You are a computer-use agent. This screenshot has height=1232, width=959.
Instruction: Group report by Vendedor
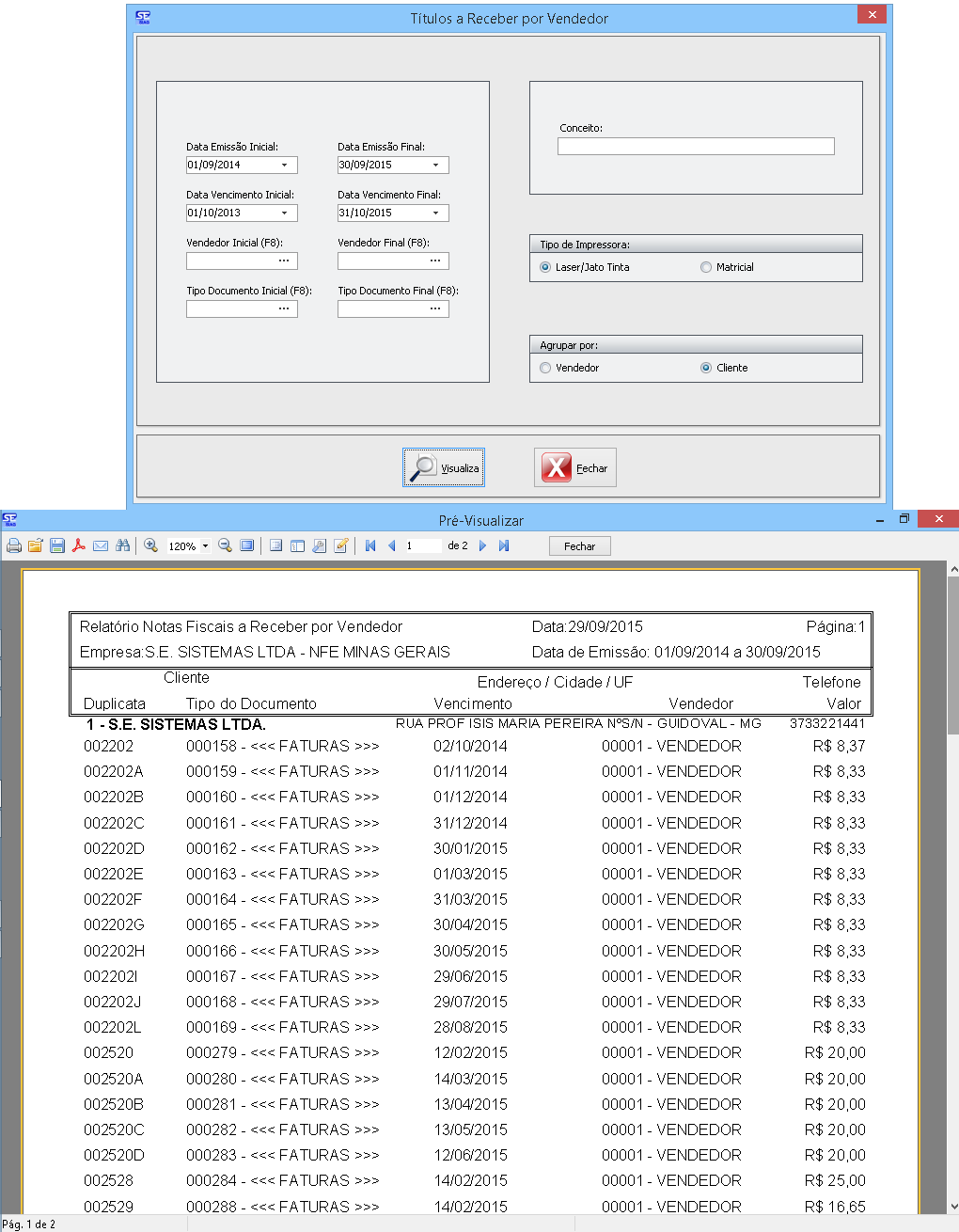(x=545, y=368)
